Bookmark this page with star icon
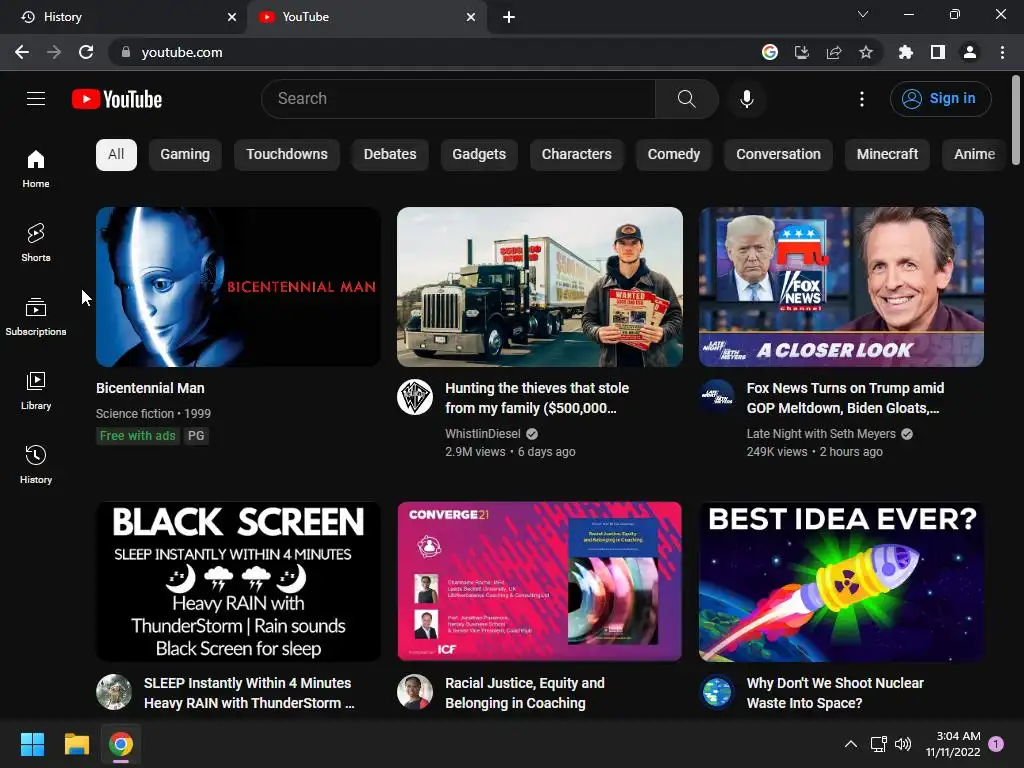This screenshot has width=1024, height=768. 866,52
